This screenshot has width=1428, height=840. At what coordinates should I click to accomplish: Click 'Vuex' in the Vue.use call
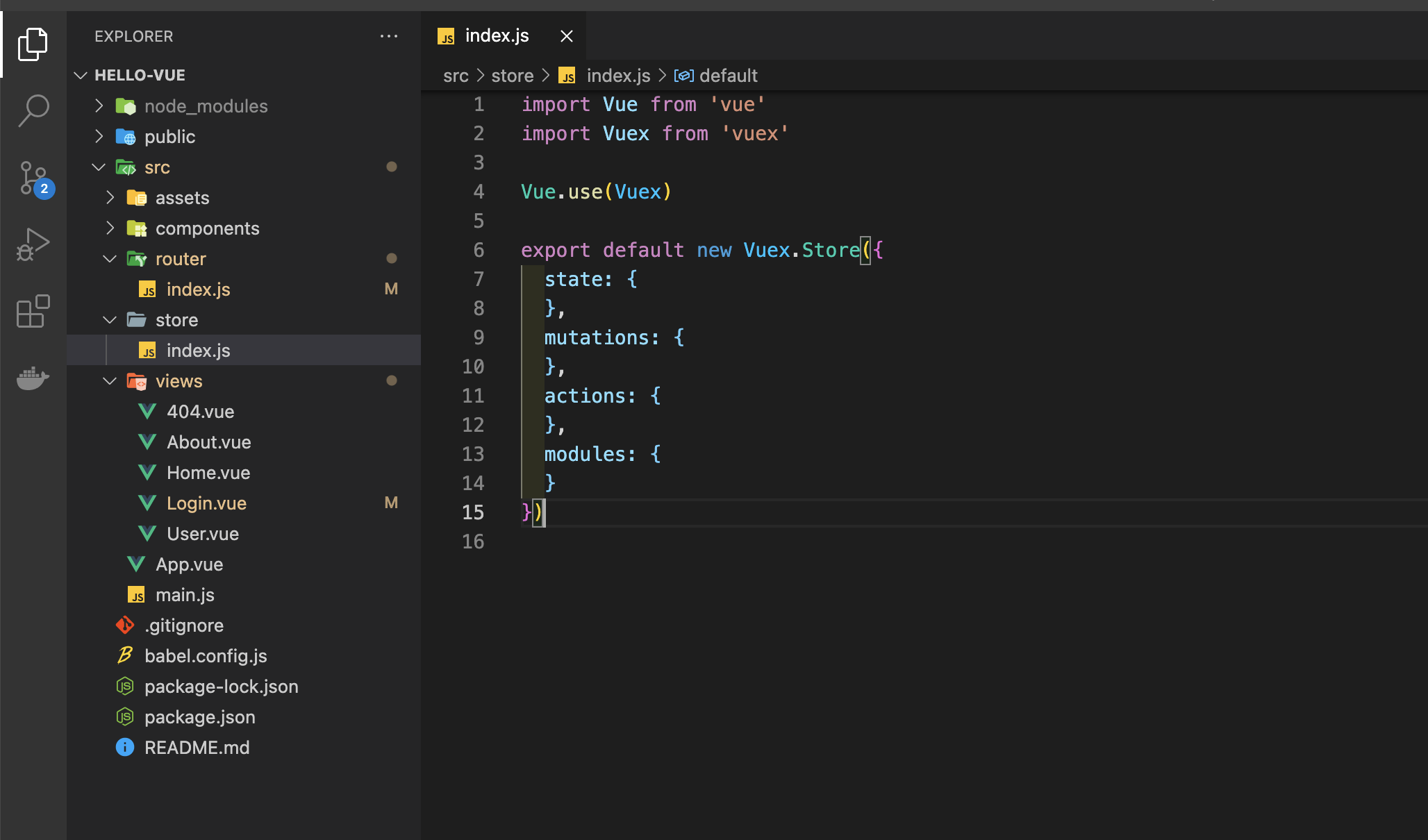click(x=638, y=192)
